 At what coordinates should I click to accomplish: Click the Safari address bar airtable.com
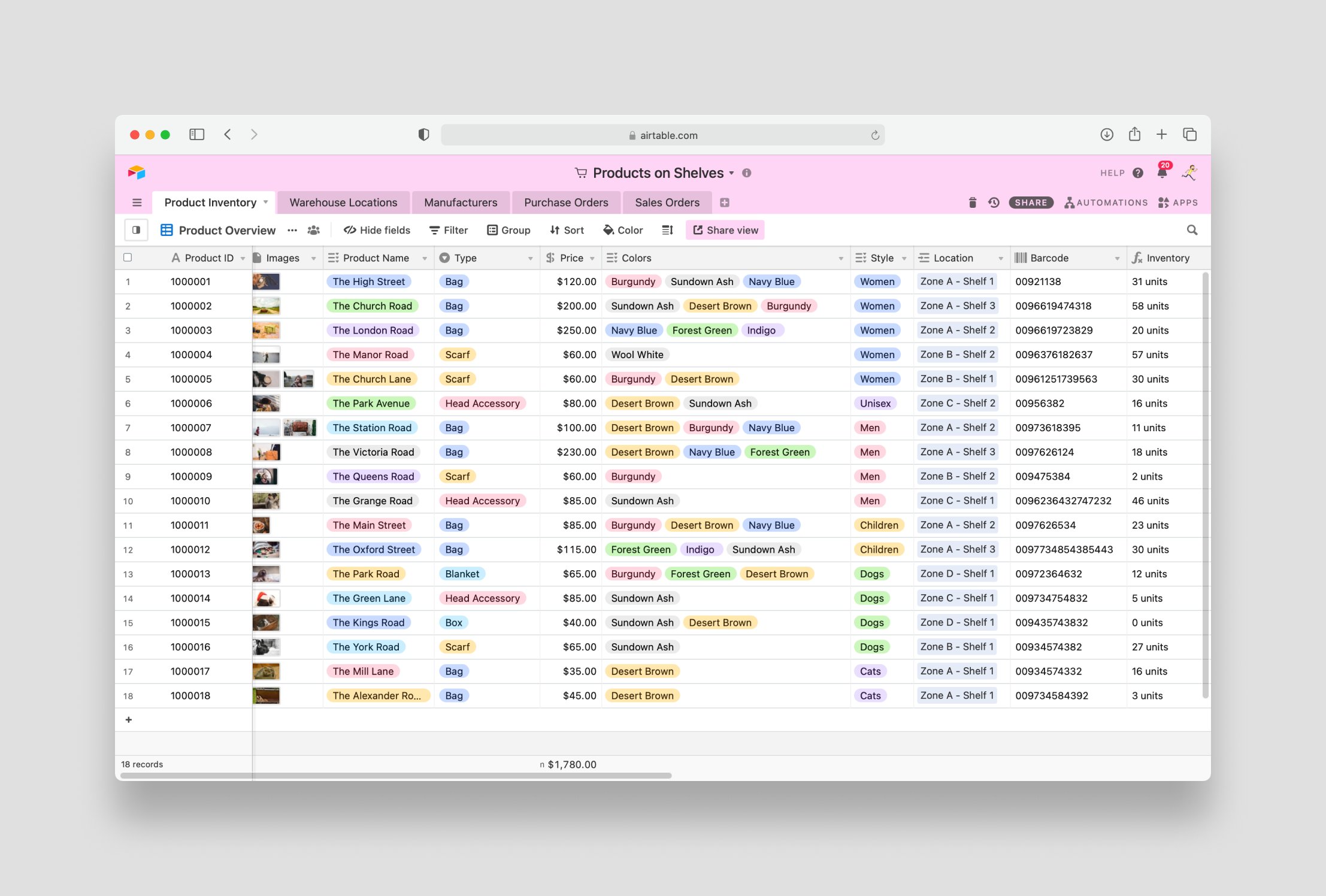pyautogui.click(x=662, y=135)
